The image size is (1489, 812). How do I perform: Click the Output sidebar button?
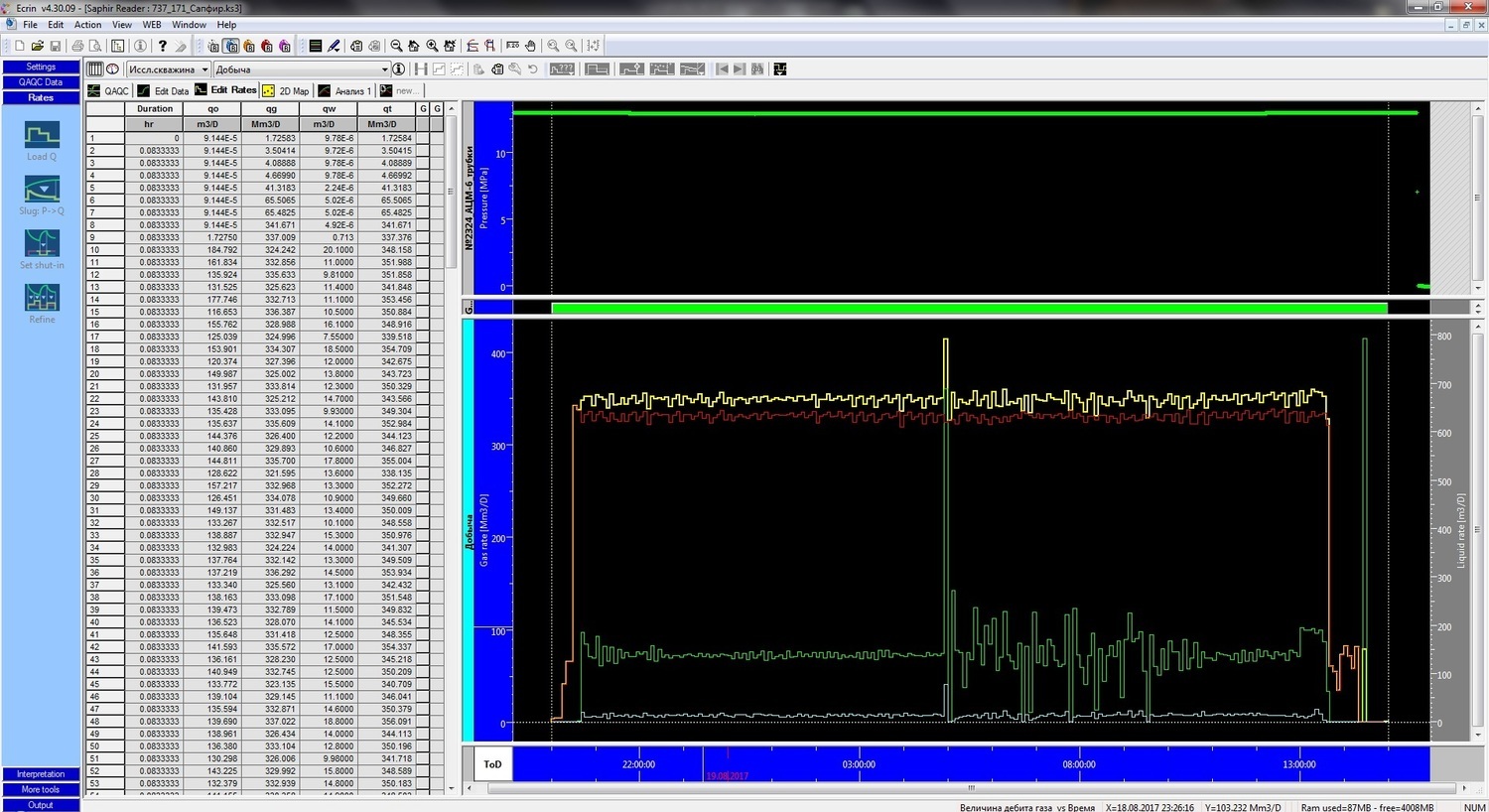(41, 805)
